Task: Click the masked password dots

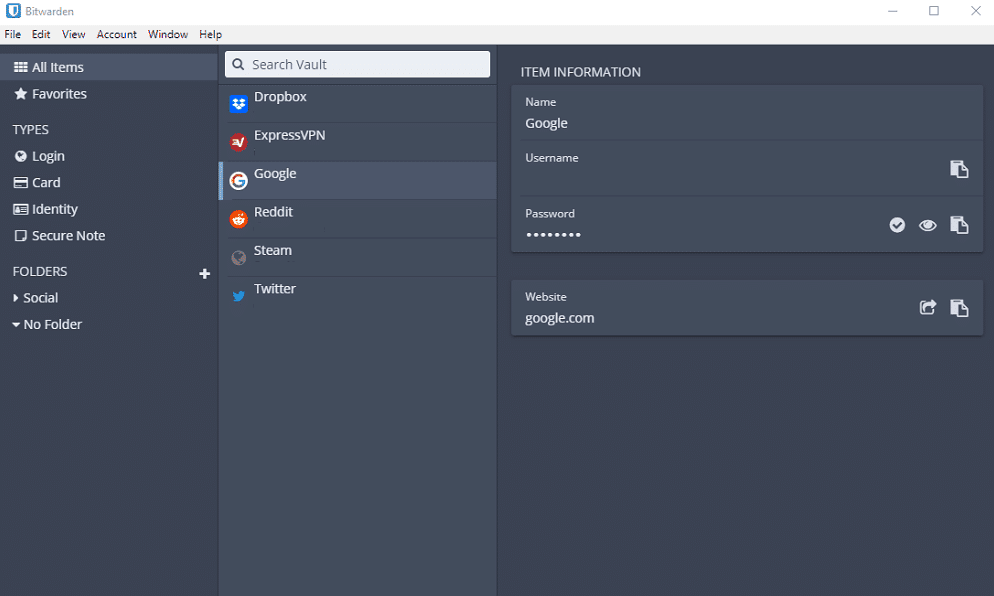Action: coord(553,235)
